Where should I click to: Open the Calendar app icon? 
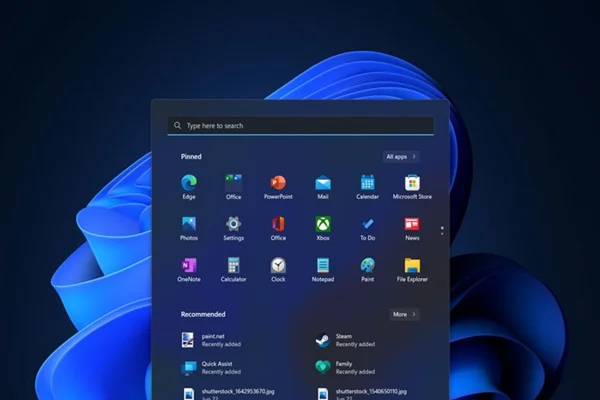tap(367, 183)
